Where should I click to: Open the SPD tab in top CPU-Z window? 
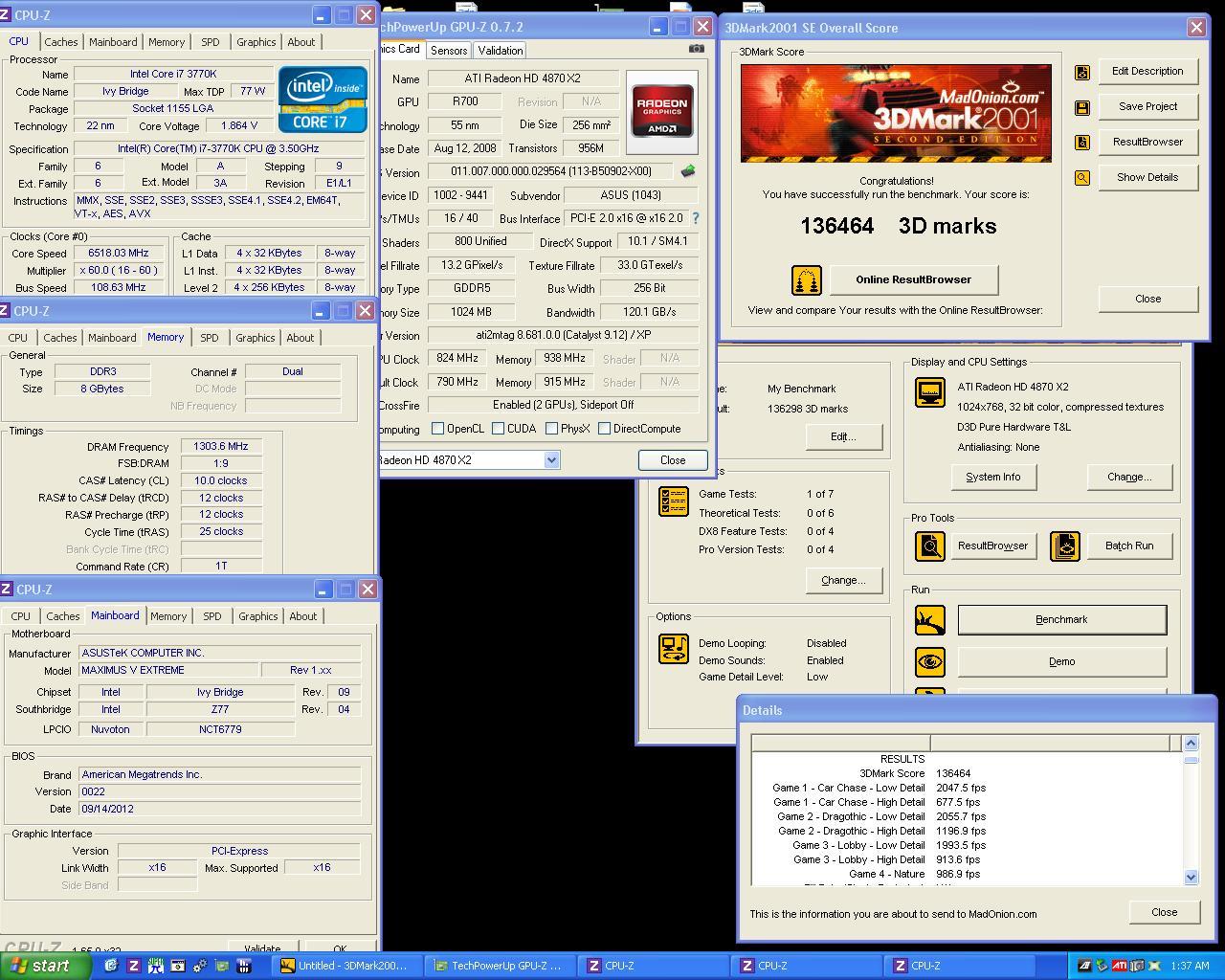pos(211,42)
